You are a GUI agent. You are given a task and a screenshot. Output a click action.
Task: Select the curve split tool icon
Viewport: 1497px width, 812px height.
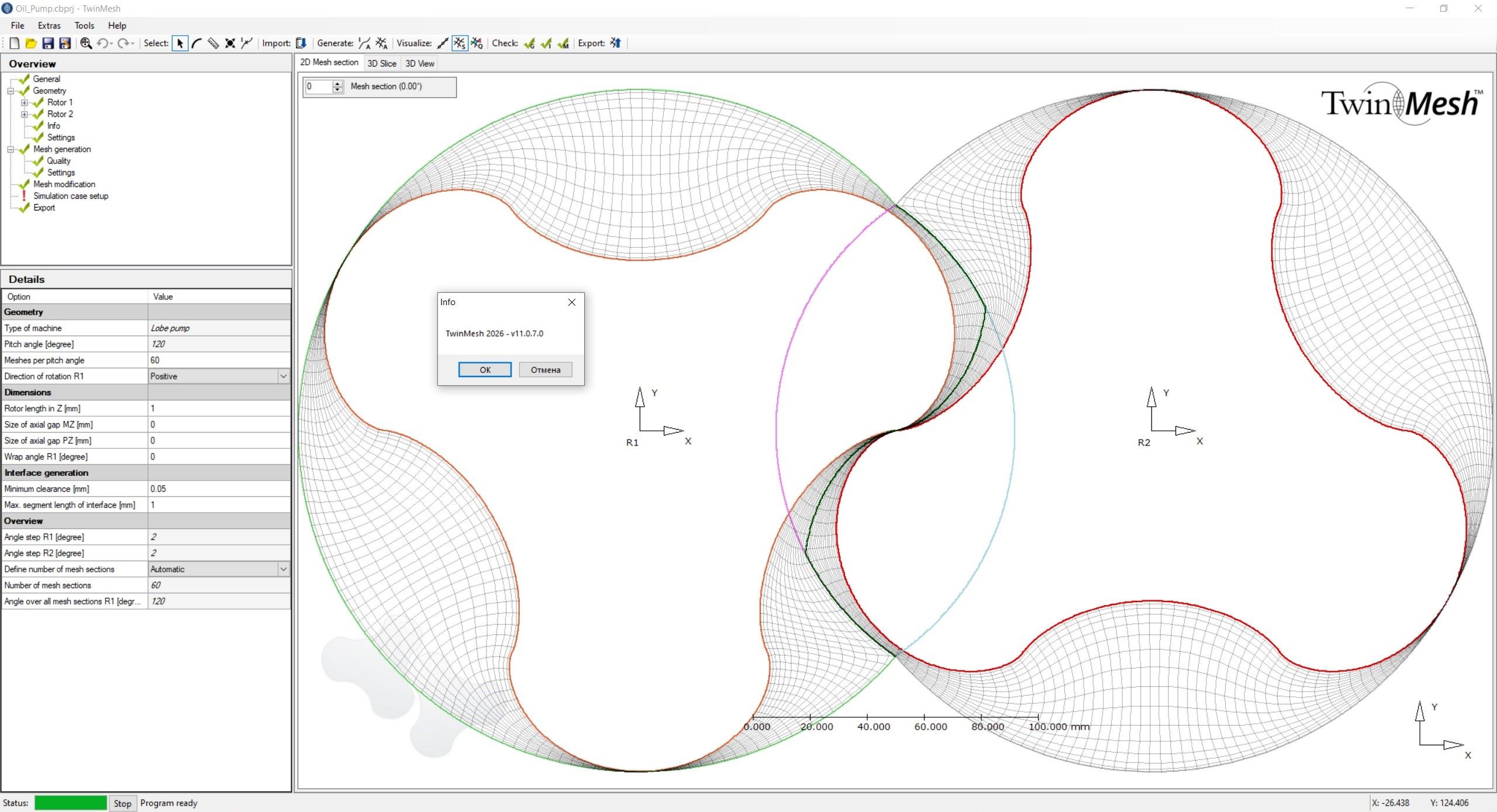[x=247, y=43]
